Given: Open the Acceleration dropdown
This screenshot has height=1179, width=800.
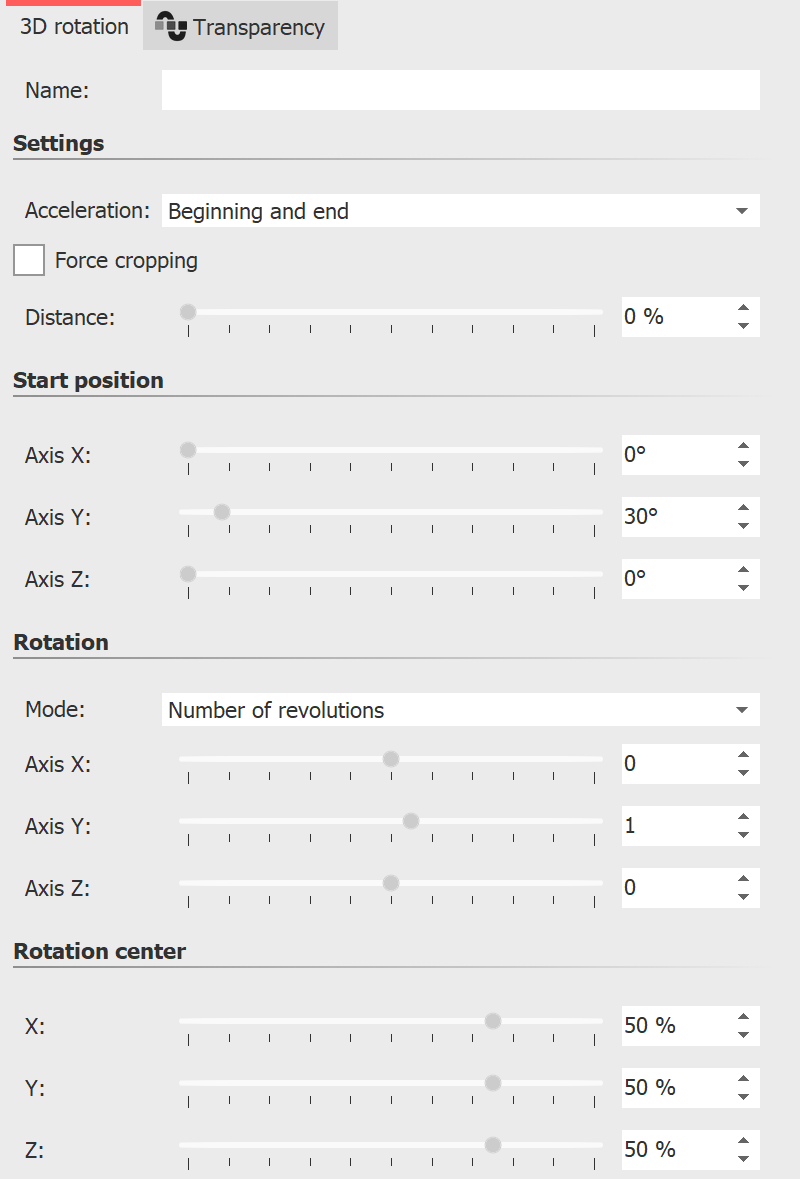Looking at the screenshot, I should 460,211.
